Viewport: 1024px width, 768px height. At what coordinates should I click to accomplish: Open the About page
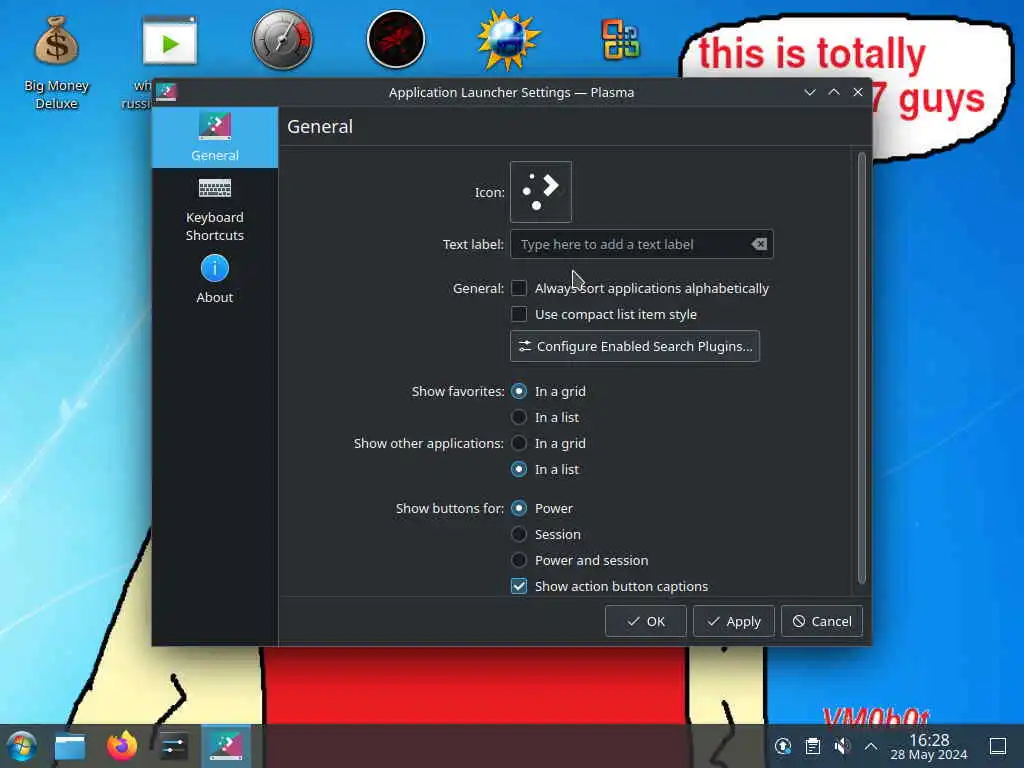coord(215,279)
